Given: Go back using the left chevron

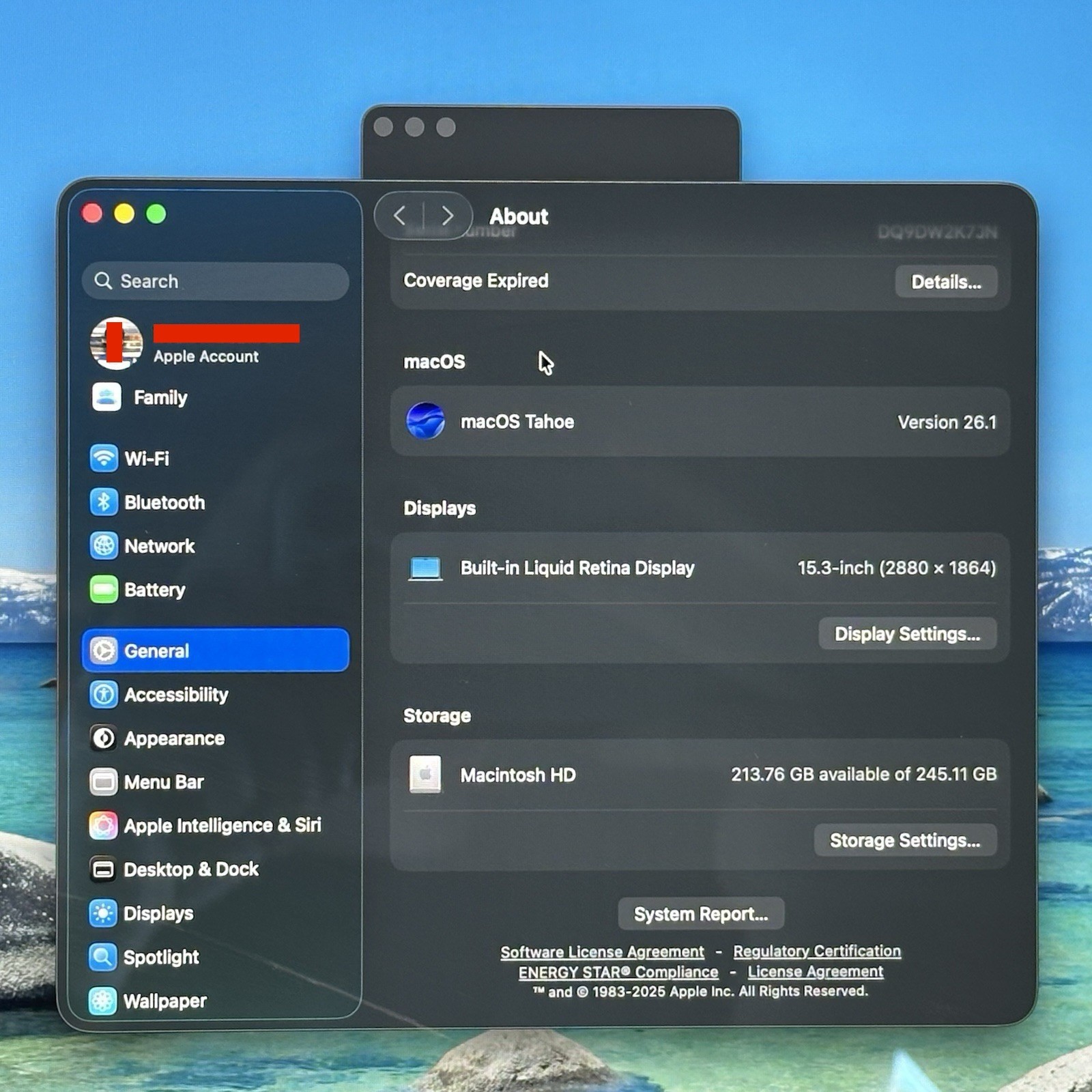Looking at the screenshot, I should (x=401, y=216).
